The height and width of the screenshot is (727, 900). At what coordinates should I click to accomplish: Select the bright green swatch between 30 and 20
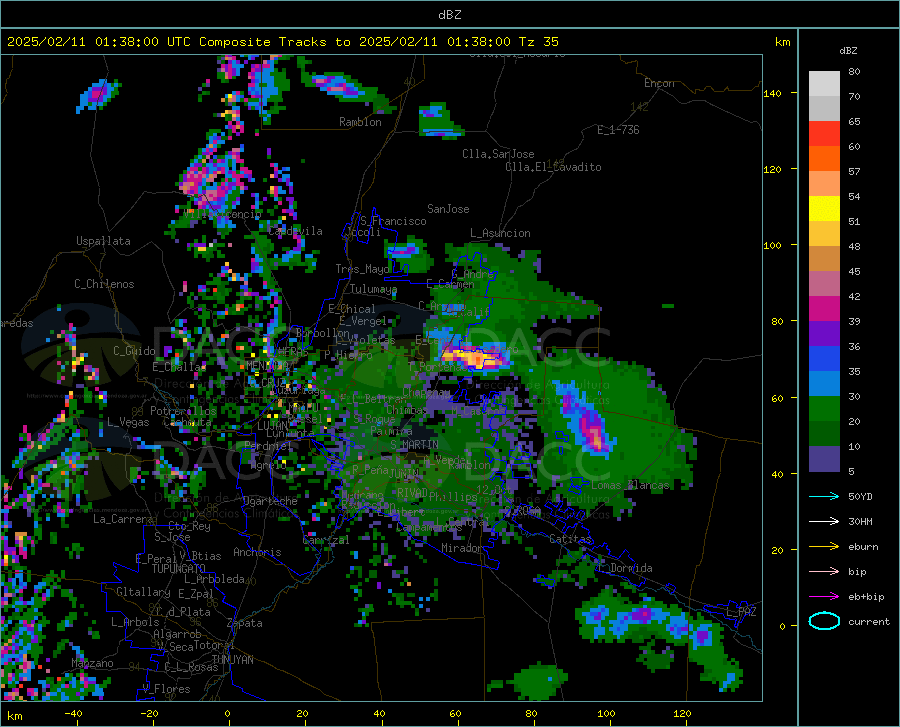[824, 409]
